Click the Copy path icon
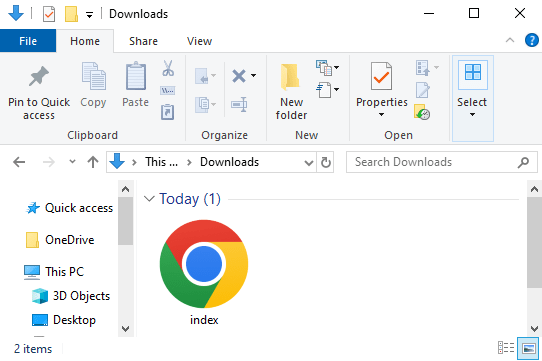542x361 pixels. [x=168, y=91]
